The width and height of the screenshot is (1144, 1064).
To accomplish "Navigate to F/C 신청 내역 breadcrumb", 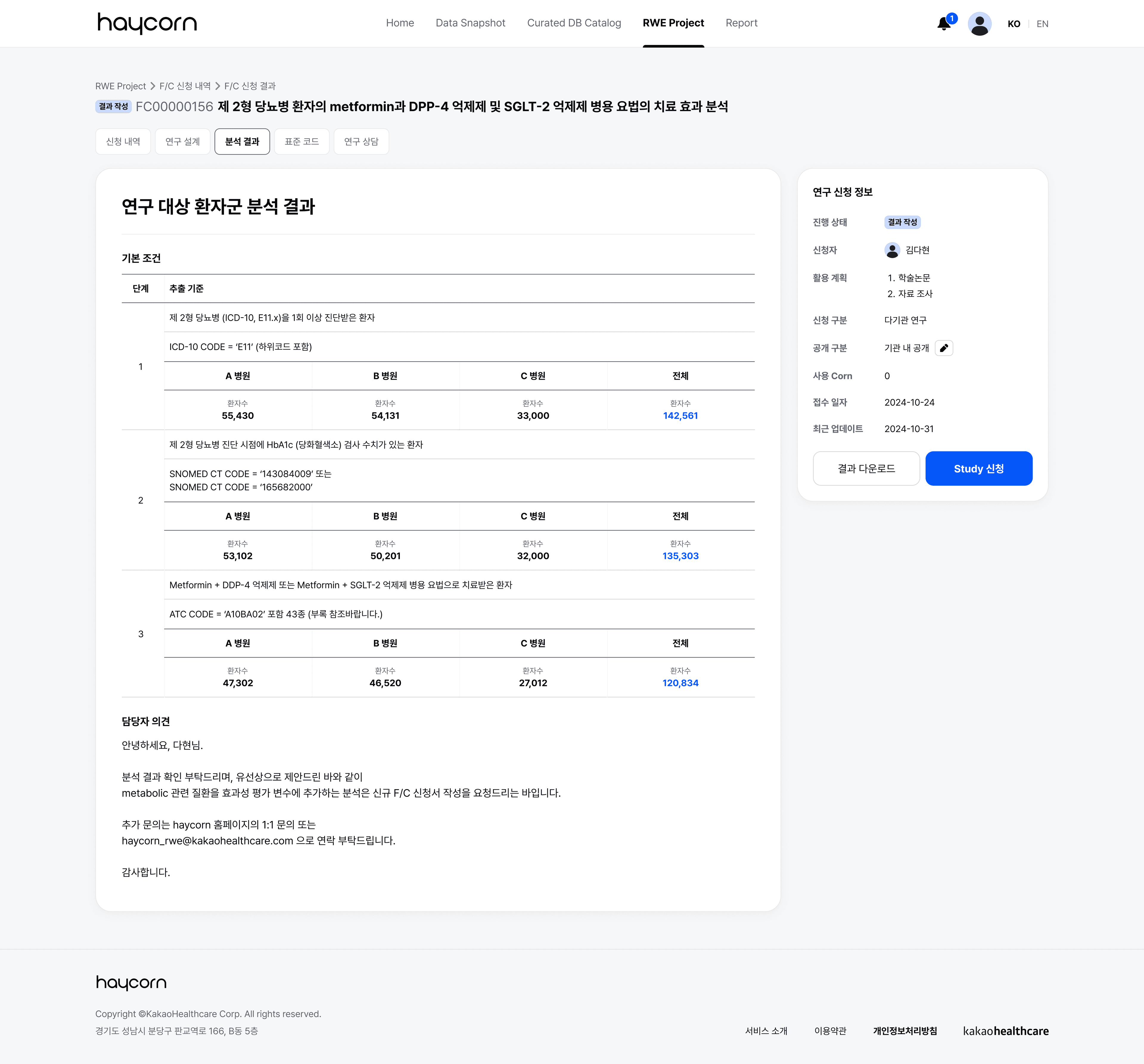I will pyautogui.click(x=186, y=86).
